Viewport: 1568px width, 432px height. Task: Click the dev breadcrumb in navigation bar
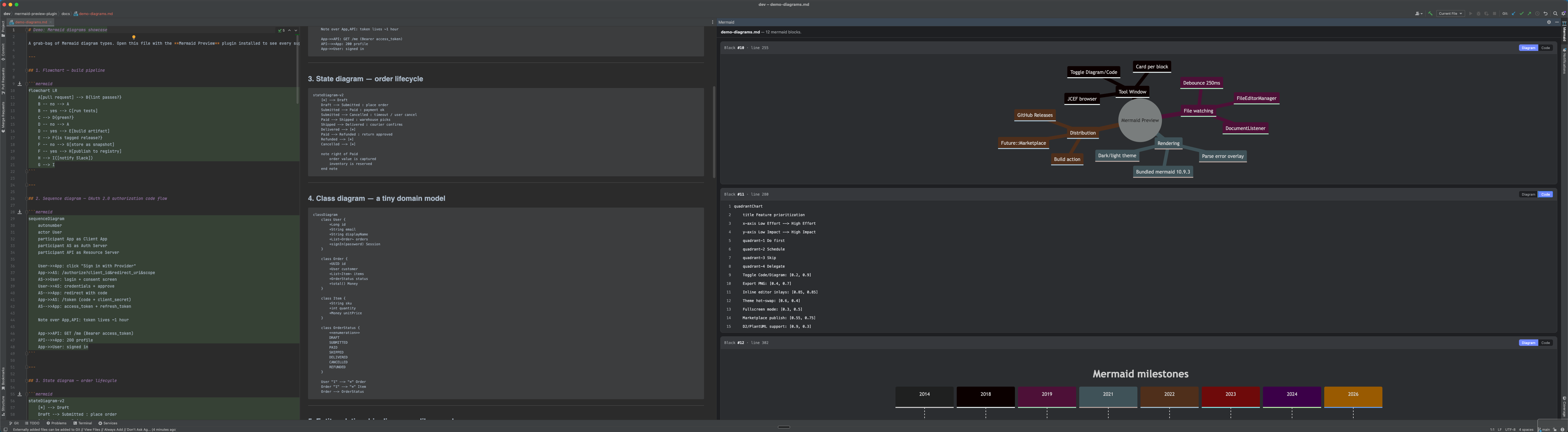pyautogui.click(x=7, y=13)
